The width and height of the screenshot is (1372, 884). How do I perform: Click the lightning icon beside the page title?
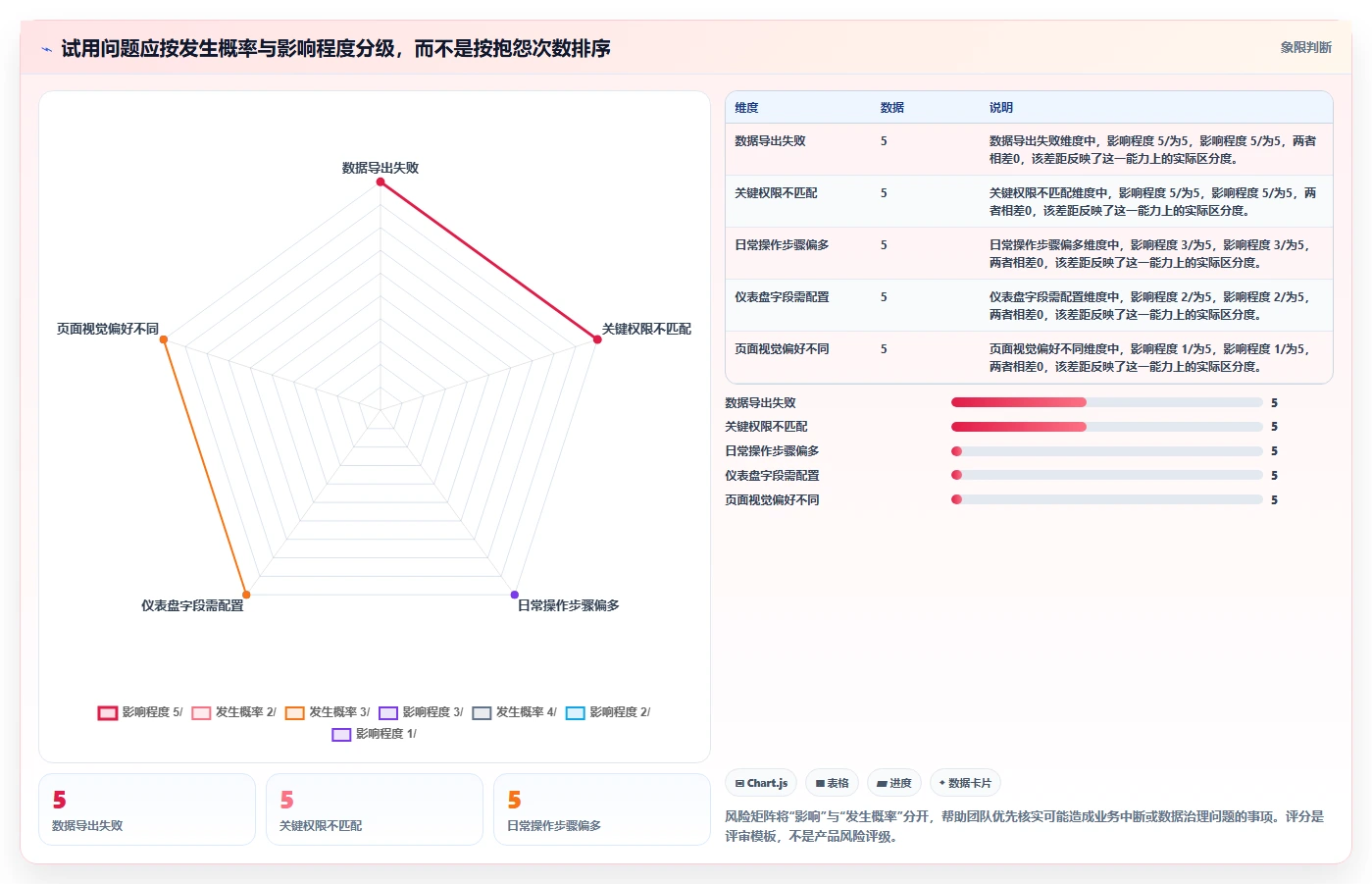pyautogui.click(x=46, y=49)
